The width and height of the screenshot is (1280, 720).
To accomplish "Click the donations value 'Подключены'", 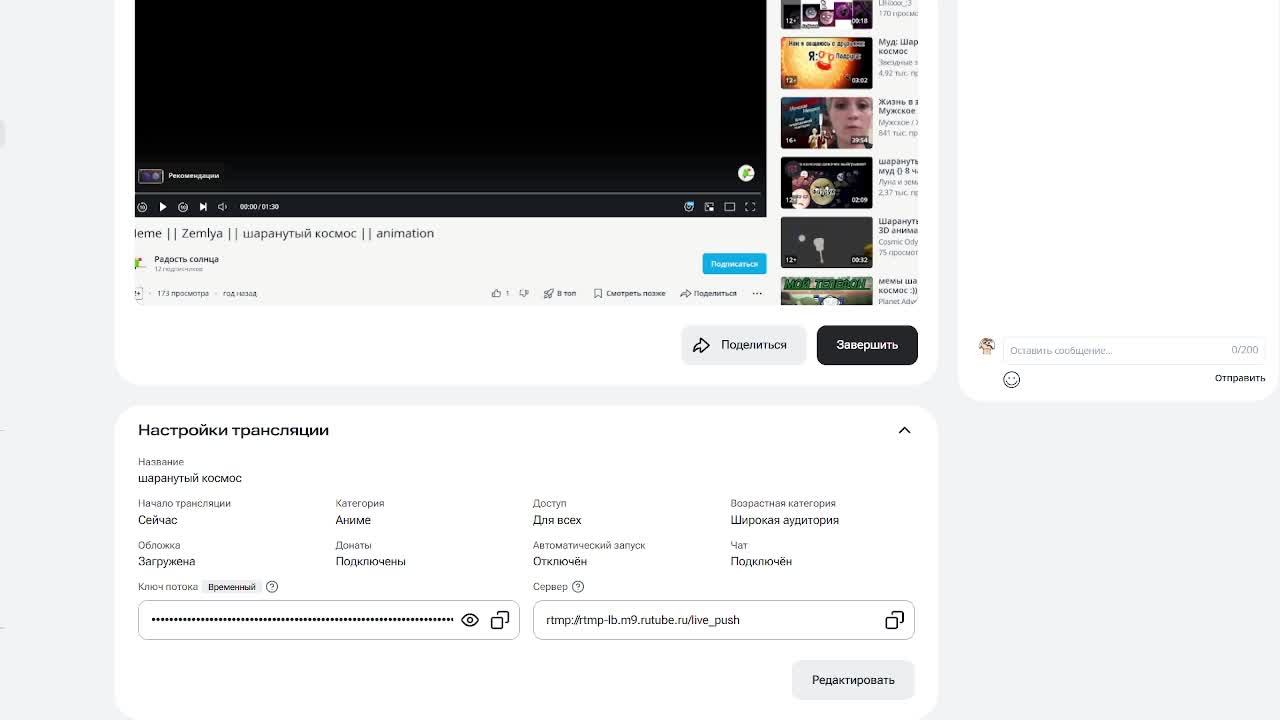I will click(371, 562).
